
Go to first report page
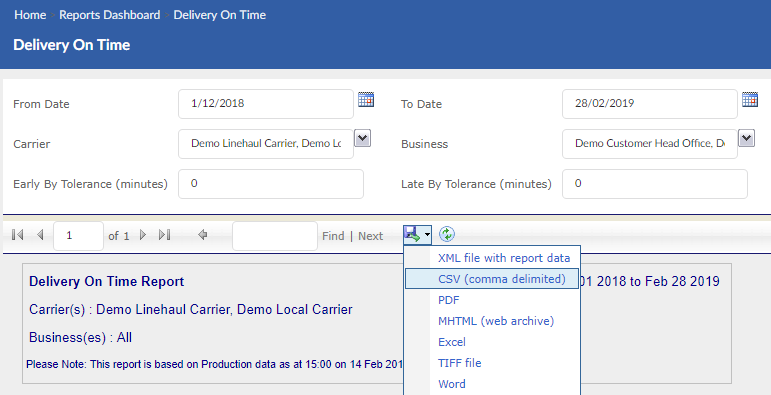[18, 235]
